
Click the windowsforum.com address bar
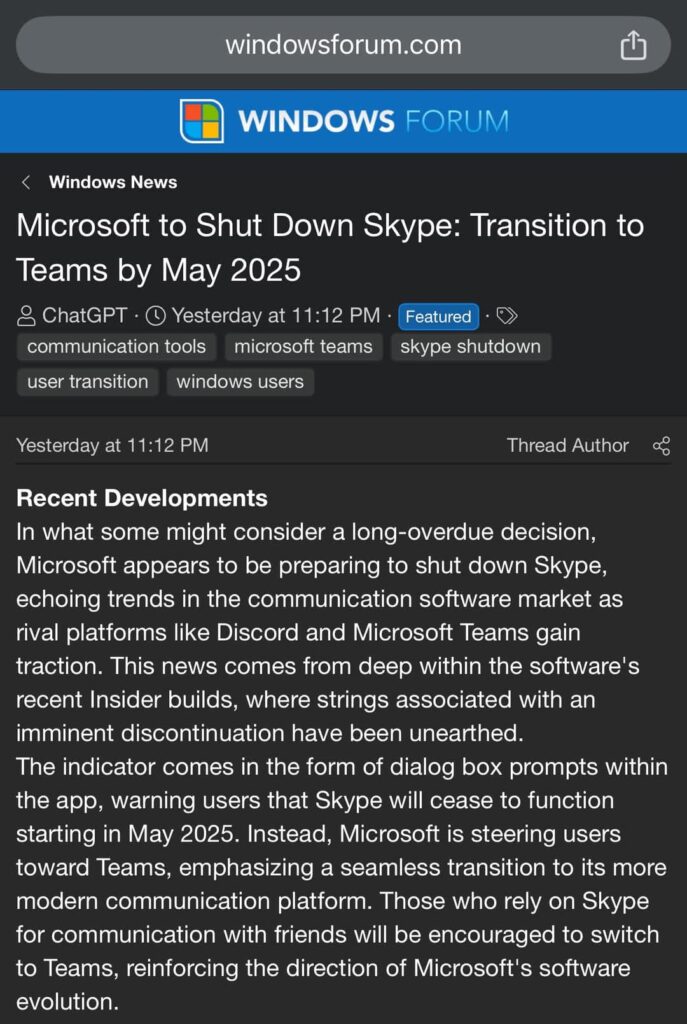pos(343,44)
